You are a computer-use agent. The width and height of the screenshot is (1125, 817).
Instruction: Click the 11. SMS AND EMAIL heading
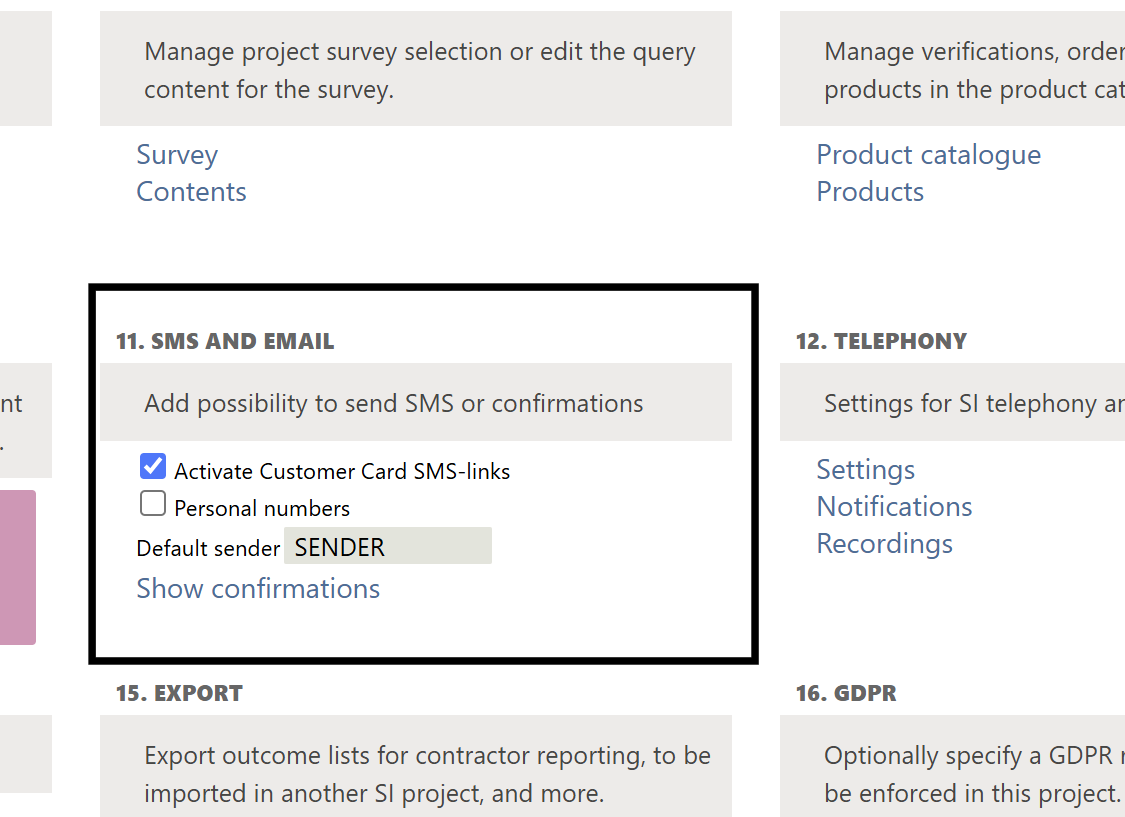(x=225, y=342)
